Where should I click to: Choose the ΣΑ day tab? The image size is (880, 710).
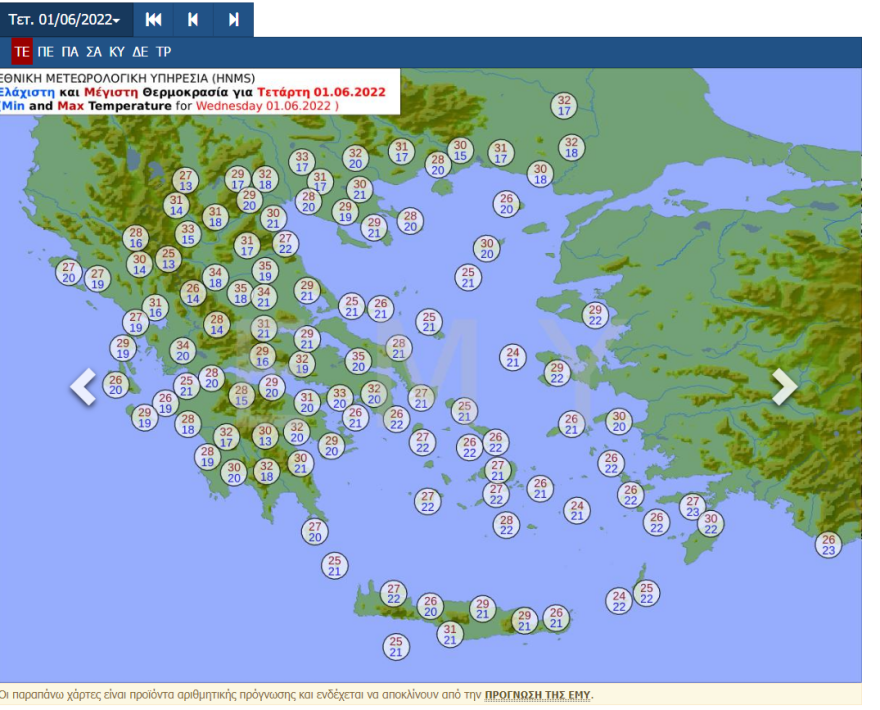[x=94, y=52]
